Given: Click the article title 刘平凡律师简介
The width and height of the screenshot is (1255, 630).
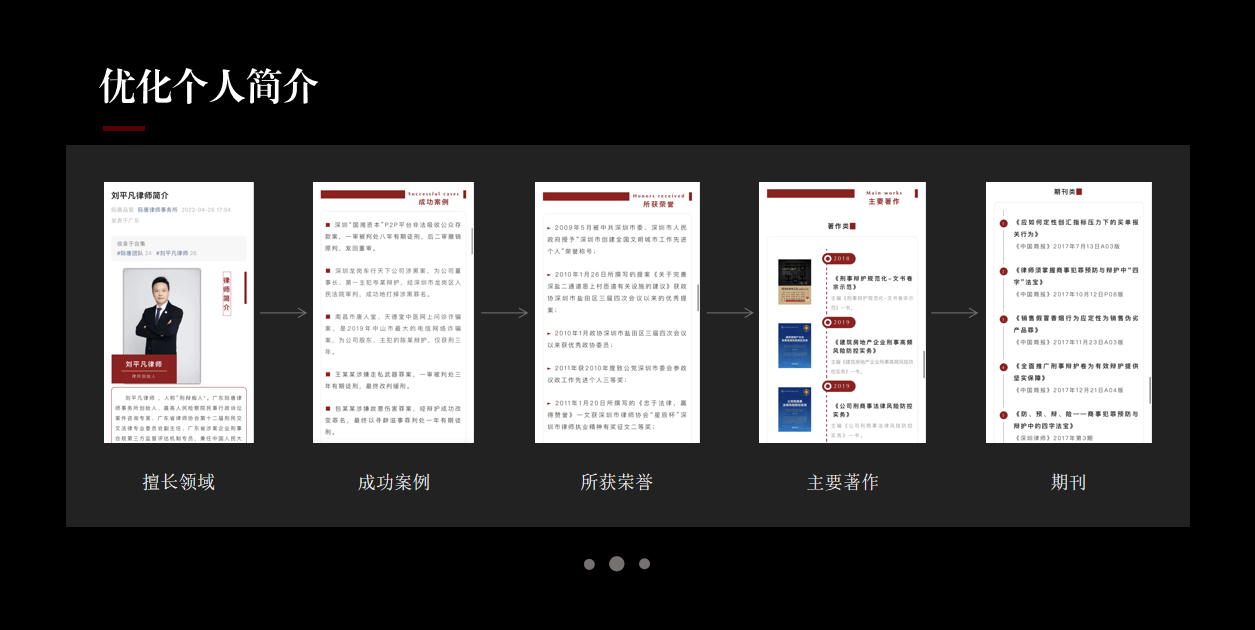Looking at the screenshot, I should point(140,195).
